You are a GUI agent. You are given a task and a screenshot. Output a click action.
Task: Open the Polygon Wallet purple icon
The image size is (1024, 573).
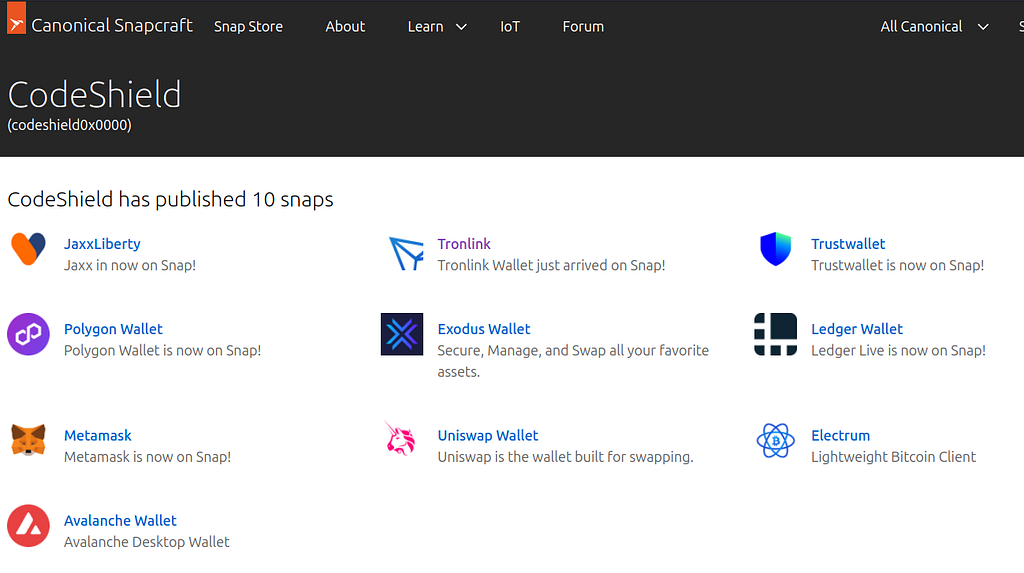pos(28,334)
